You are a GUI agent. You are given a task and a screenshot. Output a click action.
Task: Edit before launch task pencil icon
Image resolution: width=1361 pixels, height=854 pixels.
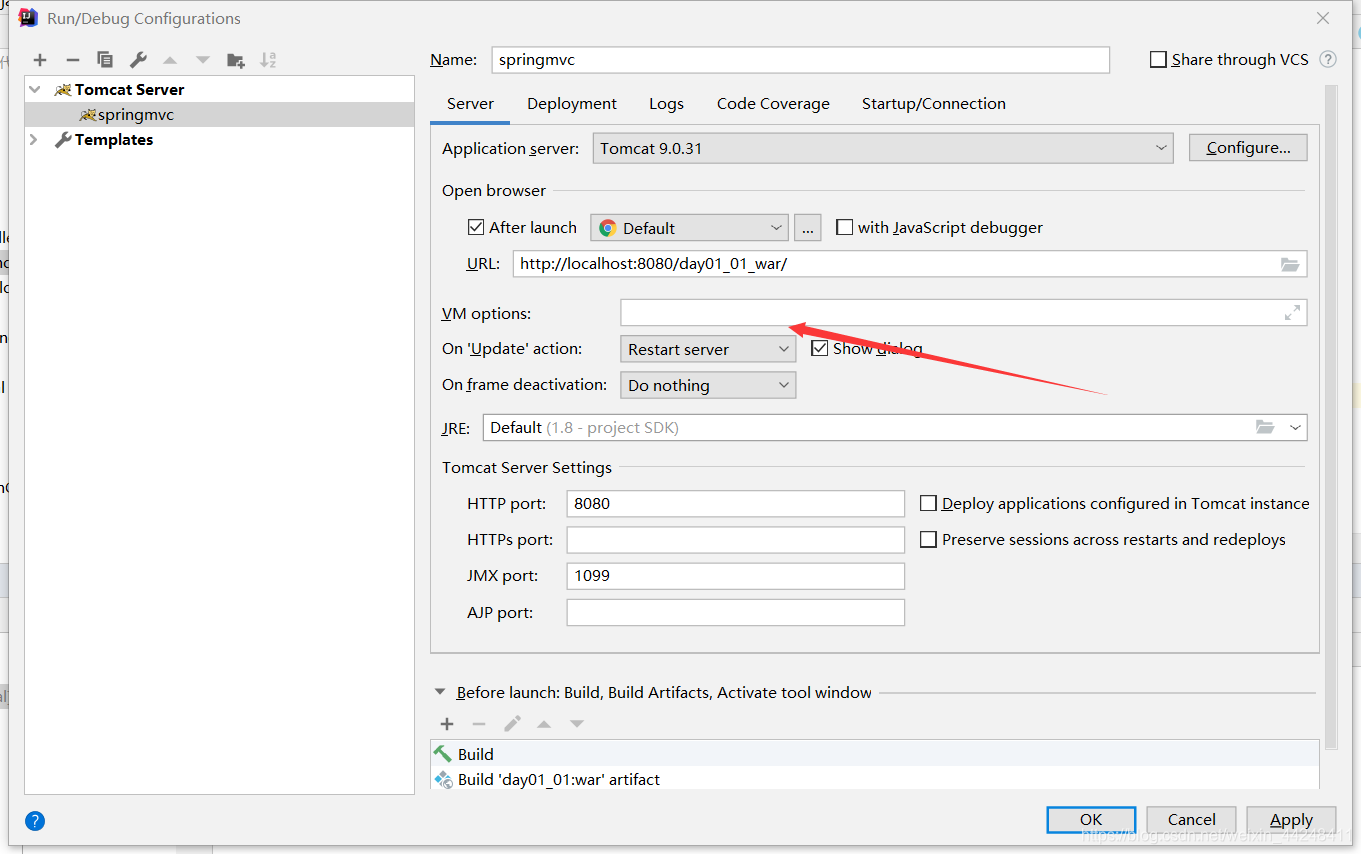(512, 724)
